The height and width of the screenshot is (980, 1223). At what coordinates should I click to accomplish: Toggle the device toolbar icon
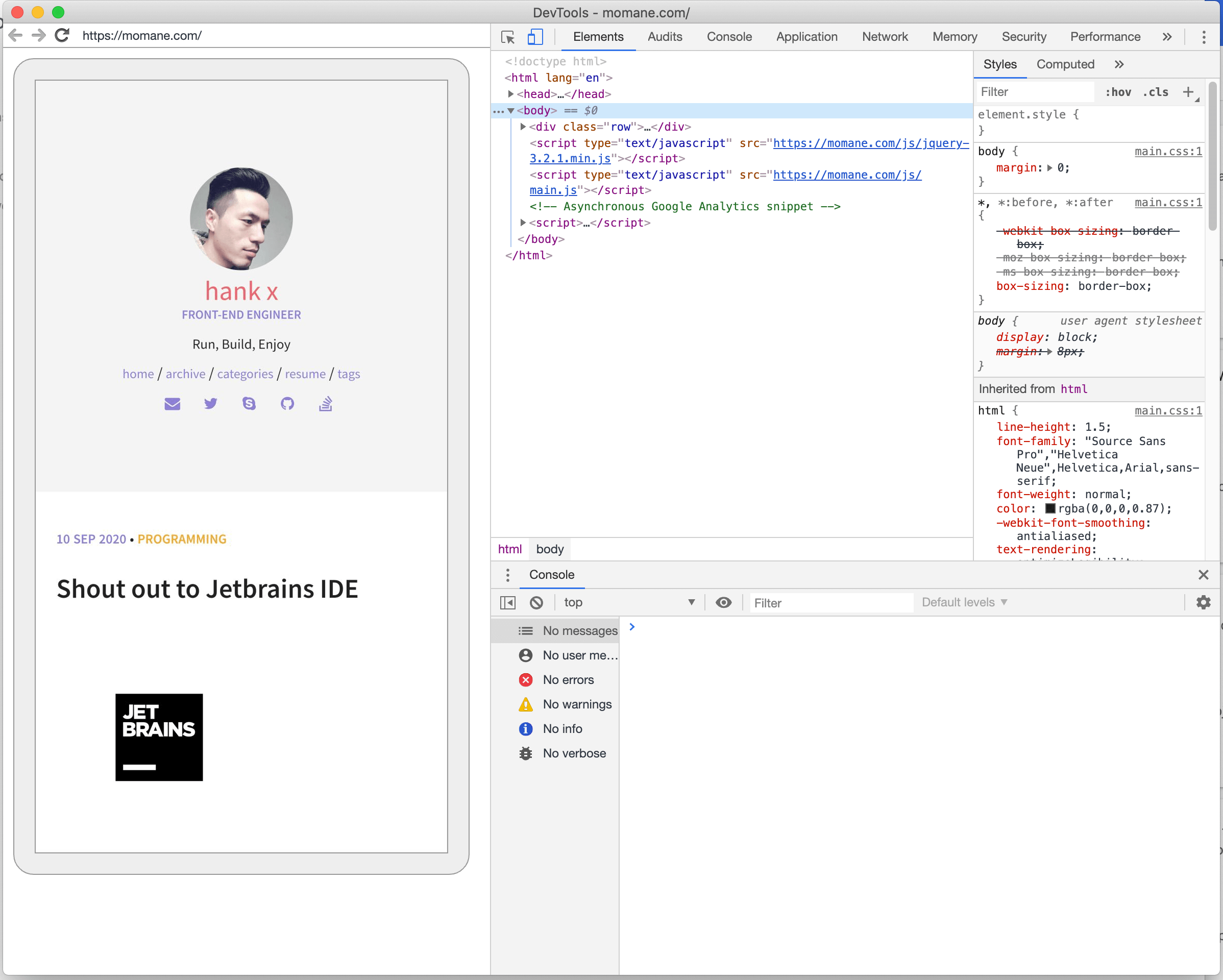tap(535, 37)
